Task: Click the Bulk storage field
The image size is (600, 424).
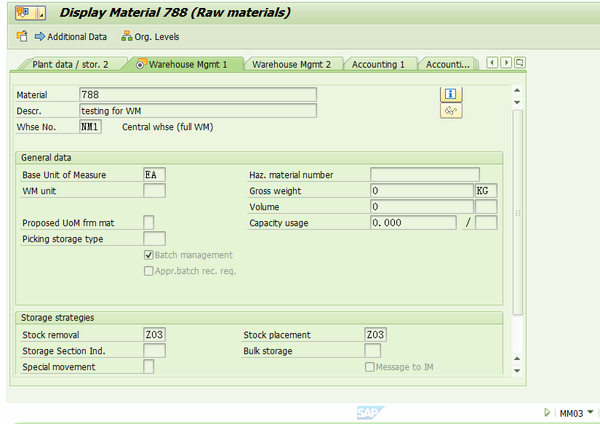Action: pos(372,351)
